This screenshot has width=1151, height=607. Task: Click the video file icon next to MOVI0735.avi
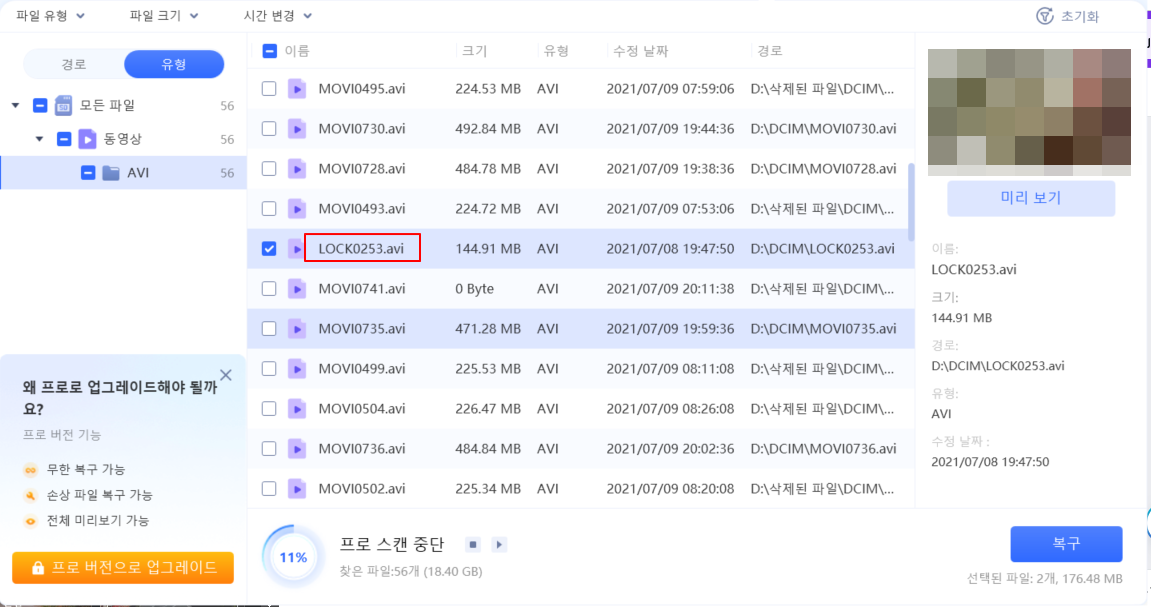click(x=297, y=329)
